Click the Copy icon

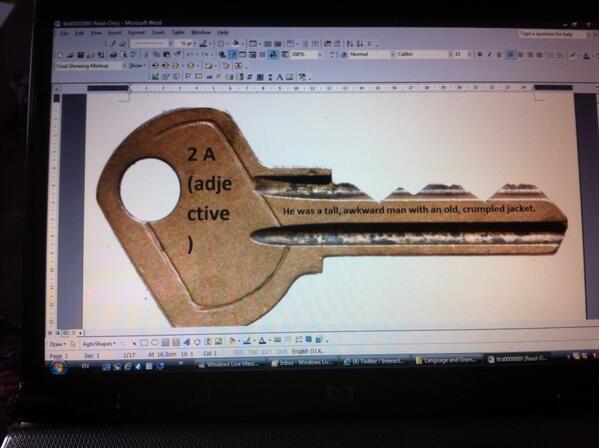[x=156, y=55]
